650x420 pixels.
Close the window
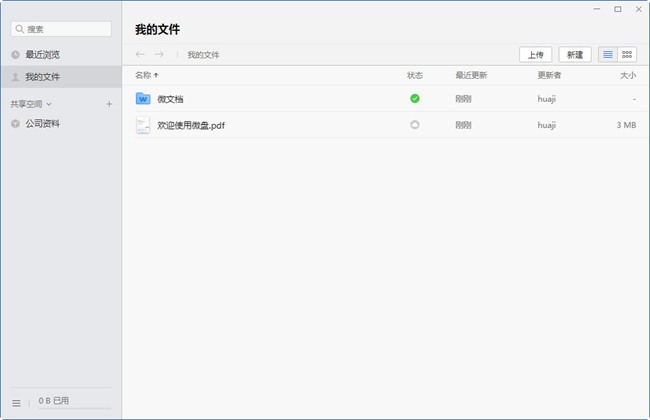coord(639,9)
